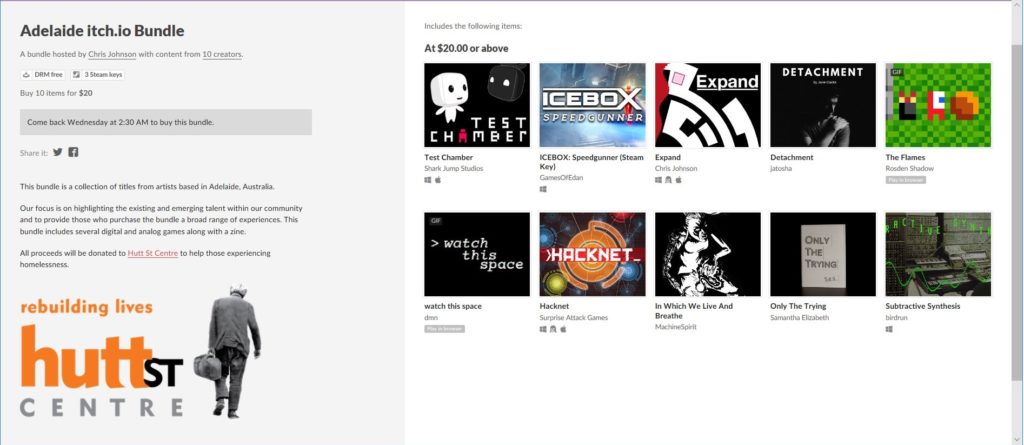Click Linux icon under Expand
This screenshot has width=1024, height=445.
(668, 180)
